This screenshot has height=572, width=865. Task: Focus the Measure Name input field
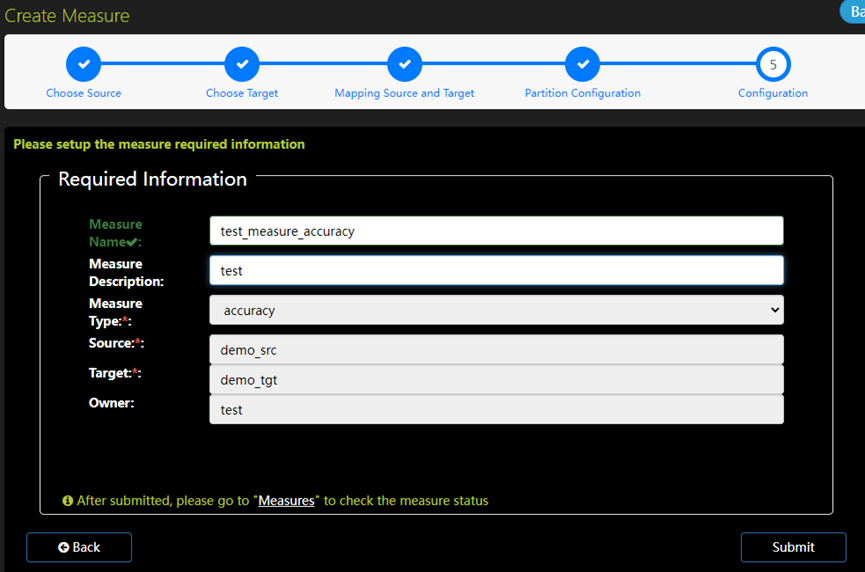click(x=496, y=231)
